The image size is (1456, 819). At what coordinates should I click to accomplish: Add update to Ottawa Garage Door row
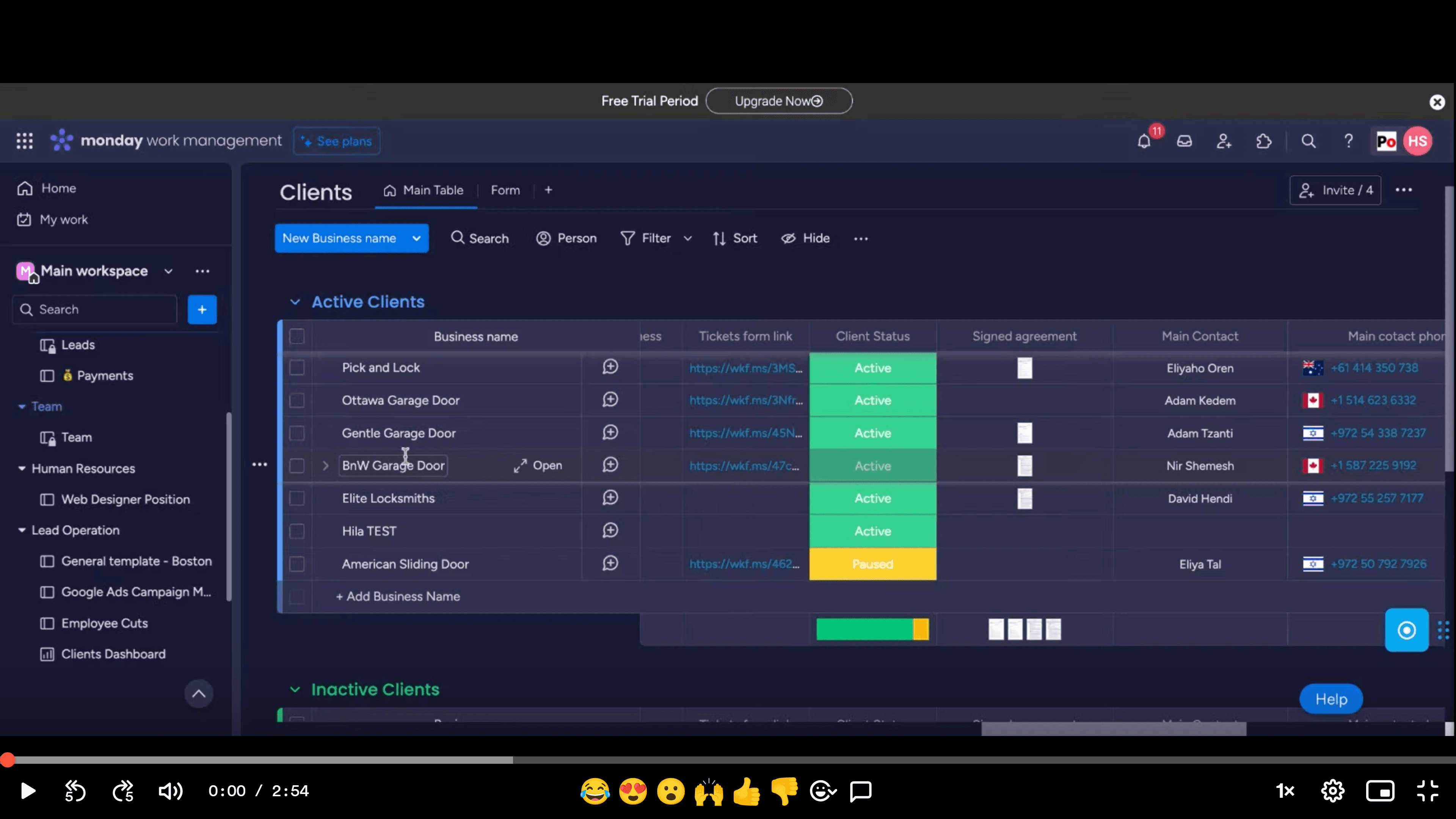610,400
